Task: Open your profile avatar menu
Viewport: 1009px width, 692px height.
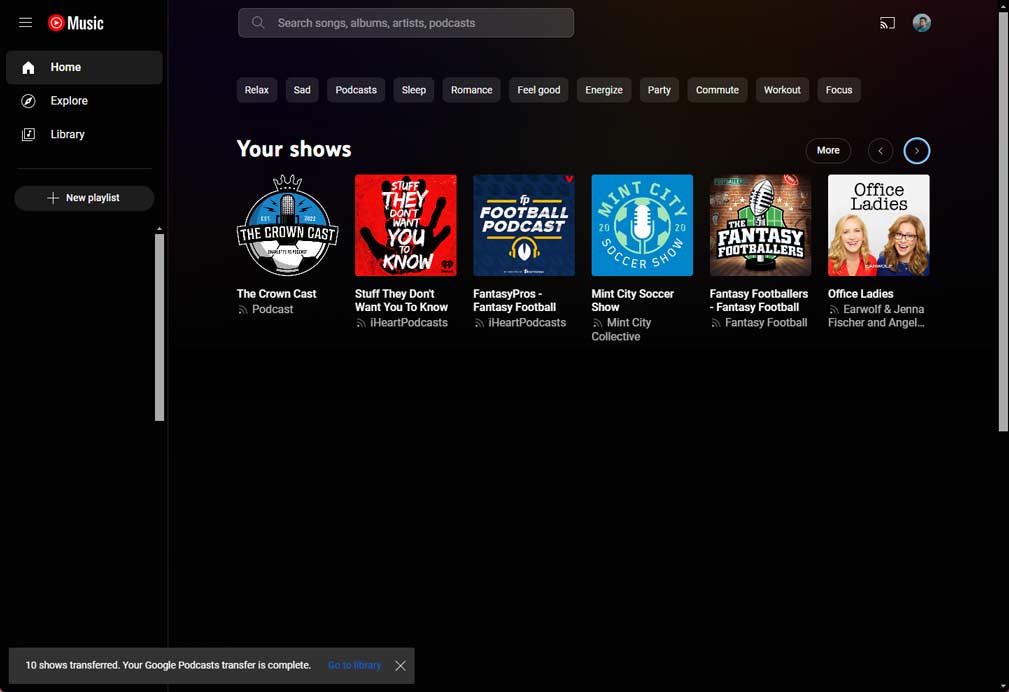Action: tap(921, 22)
